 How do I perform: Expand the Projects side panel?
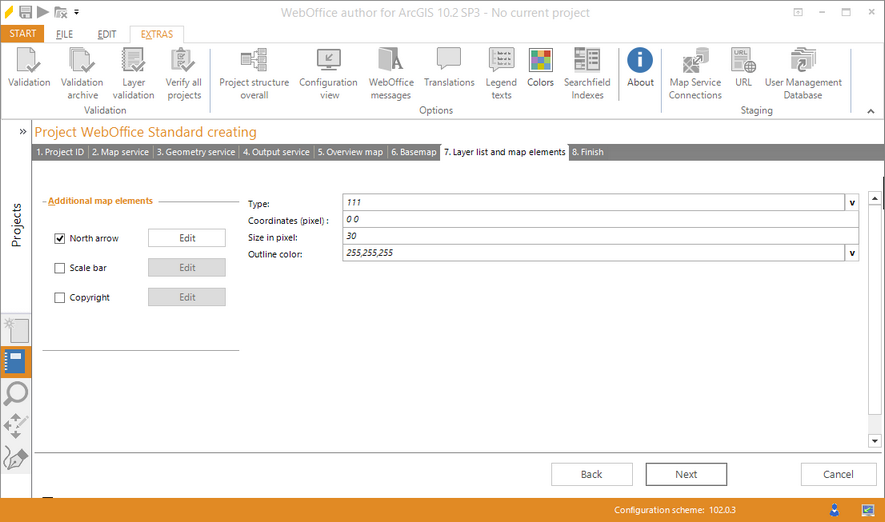coord(23,131)
